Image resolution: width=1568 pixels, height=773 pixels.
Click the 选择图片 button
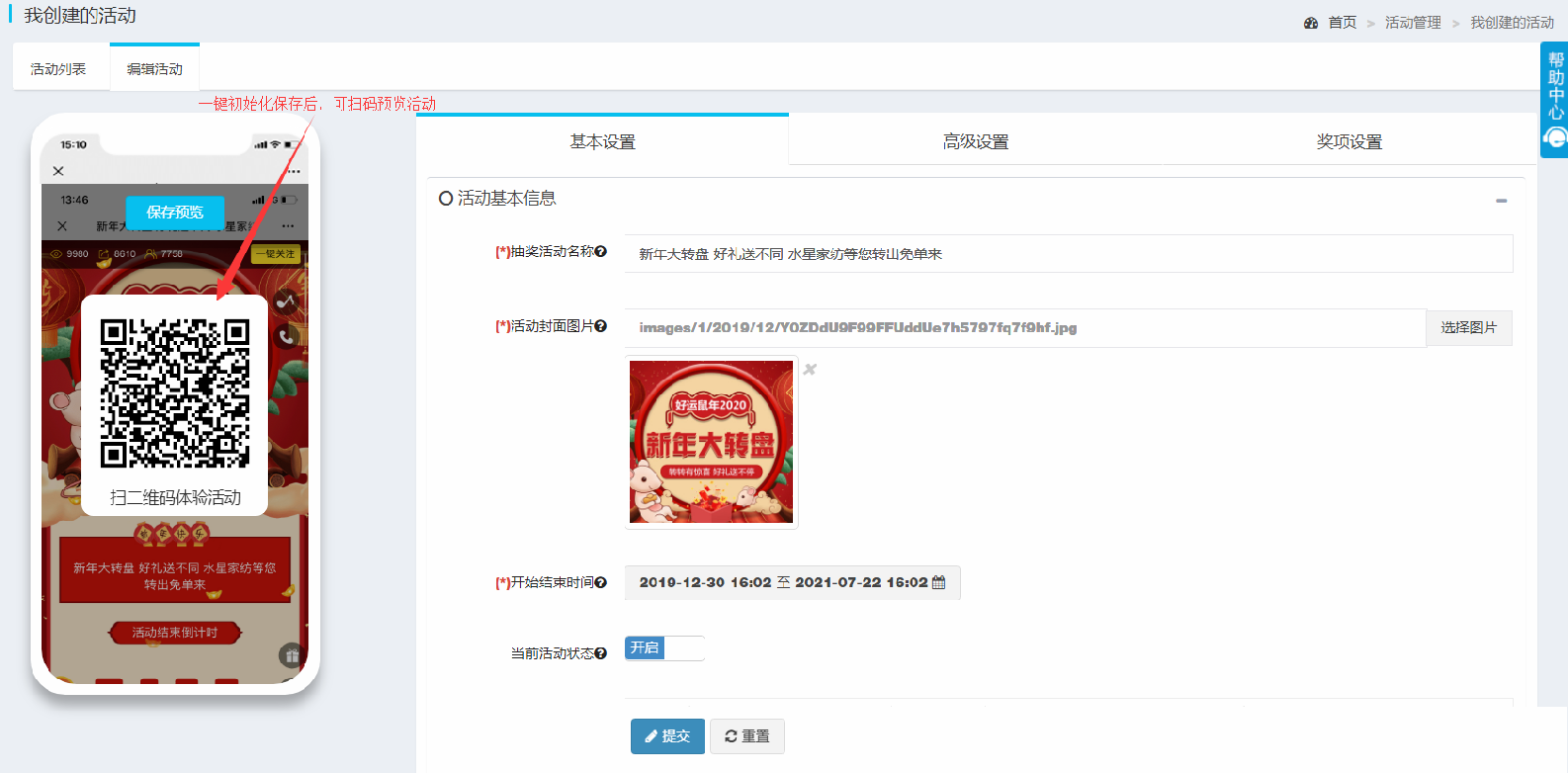tap(1468, 327)
